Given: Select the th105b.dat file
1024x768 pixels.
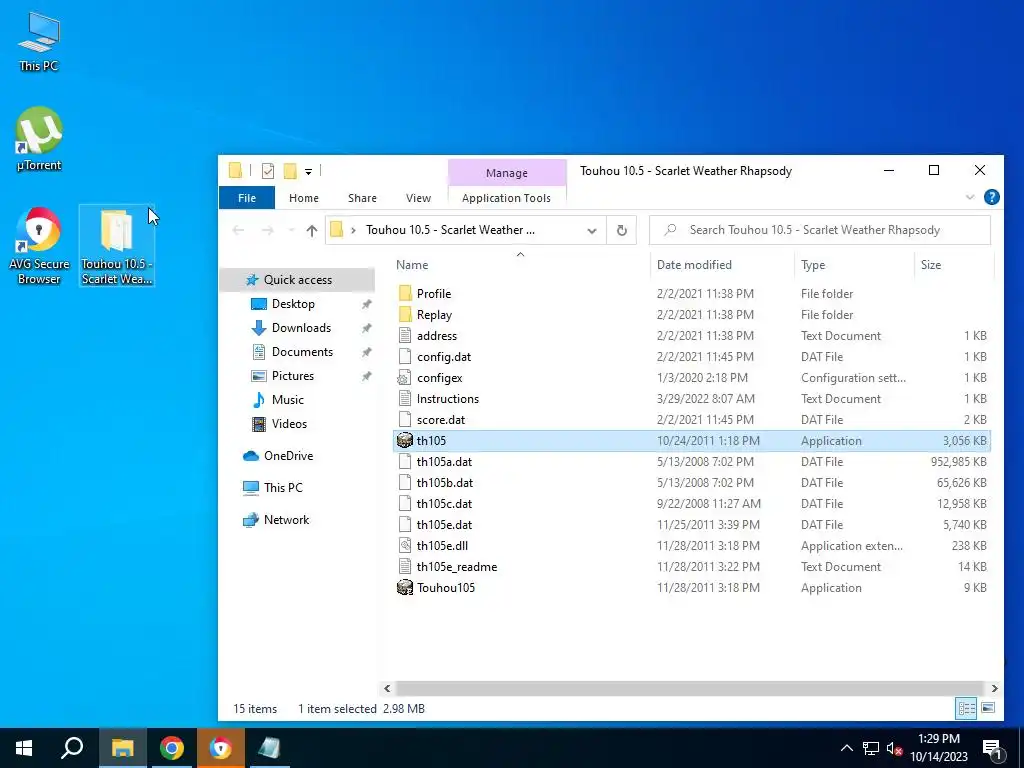Looking at the screenshot, I should coord(691,483).
